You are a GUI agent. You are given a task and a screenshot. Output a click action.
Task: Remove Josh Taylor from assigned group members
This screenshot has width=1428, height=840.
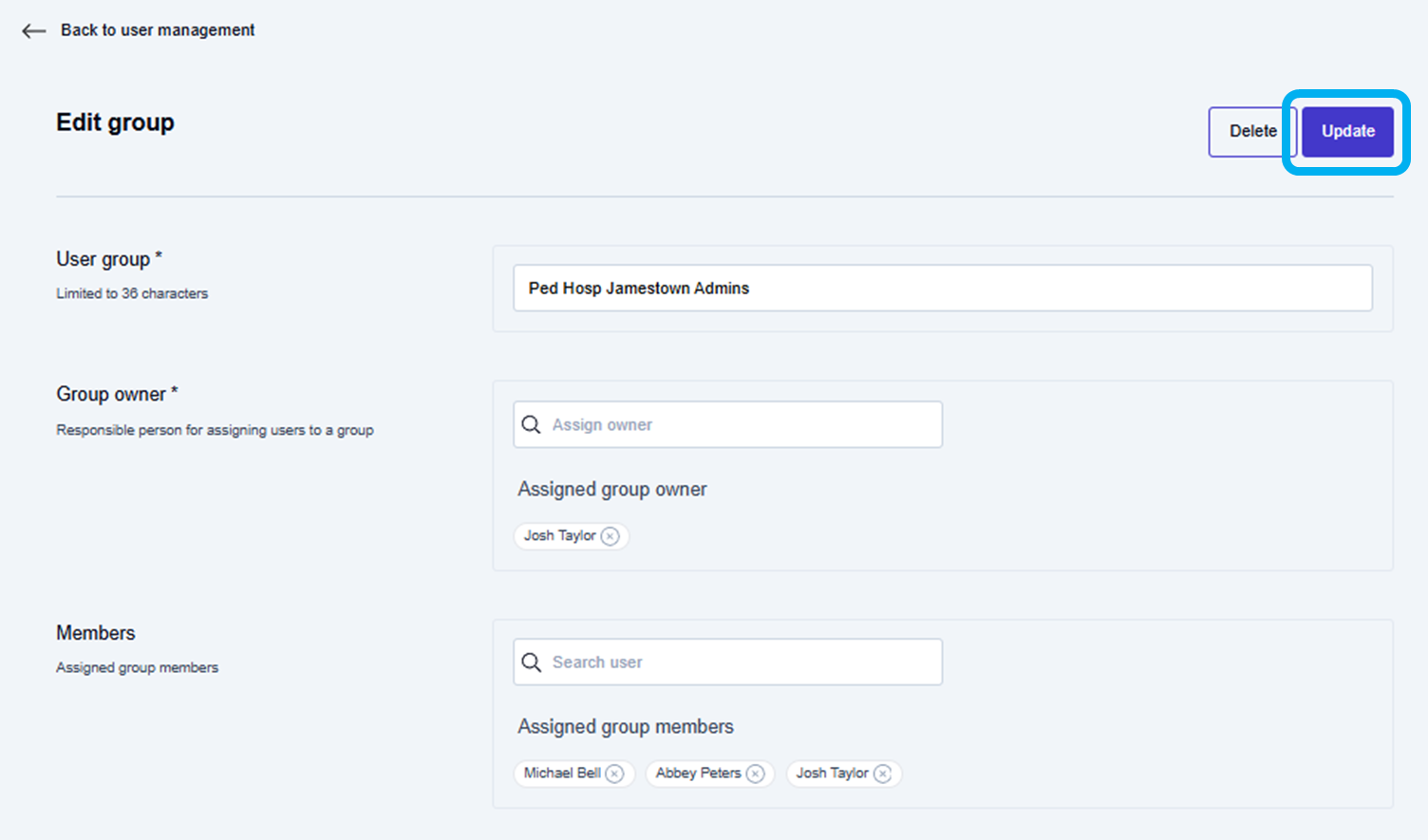click(x=883, y=774)
